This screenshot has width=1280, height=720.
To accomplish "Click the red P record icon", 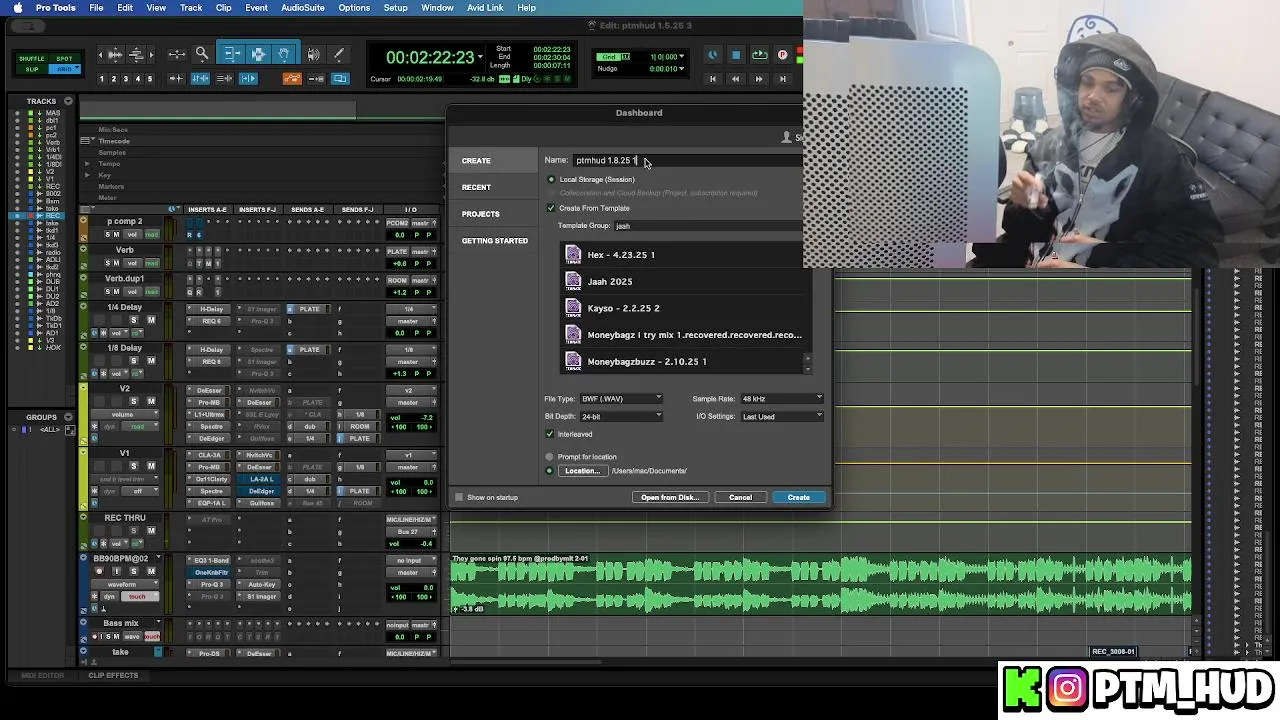I will (782, 55).
